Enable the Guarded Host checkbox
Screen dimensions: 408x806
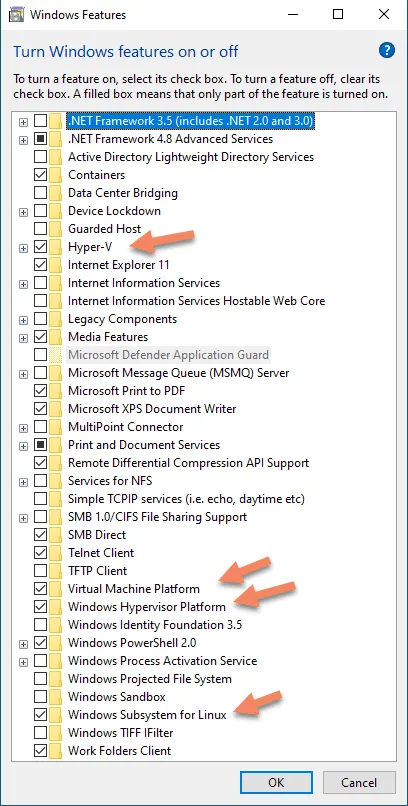click(40, 229)
